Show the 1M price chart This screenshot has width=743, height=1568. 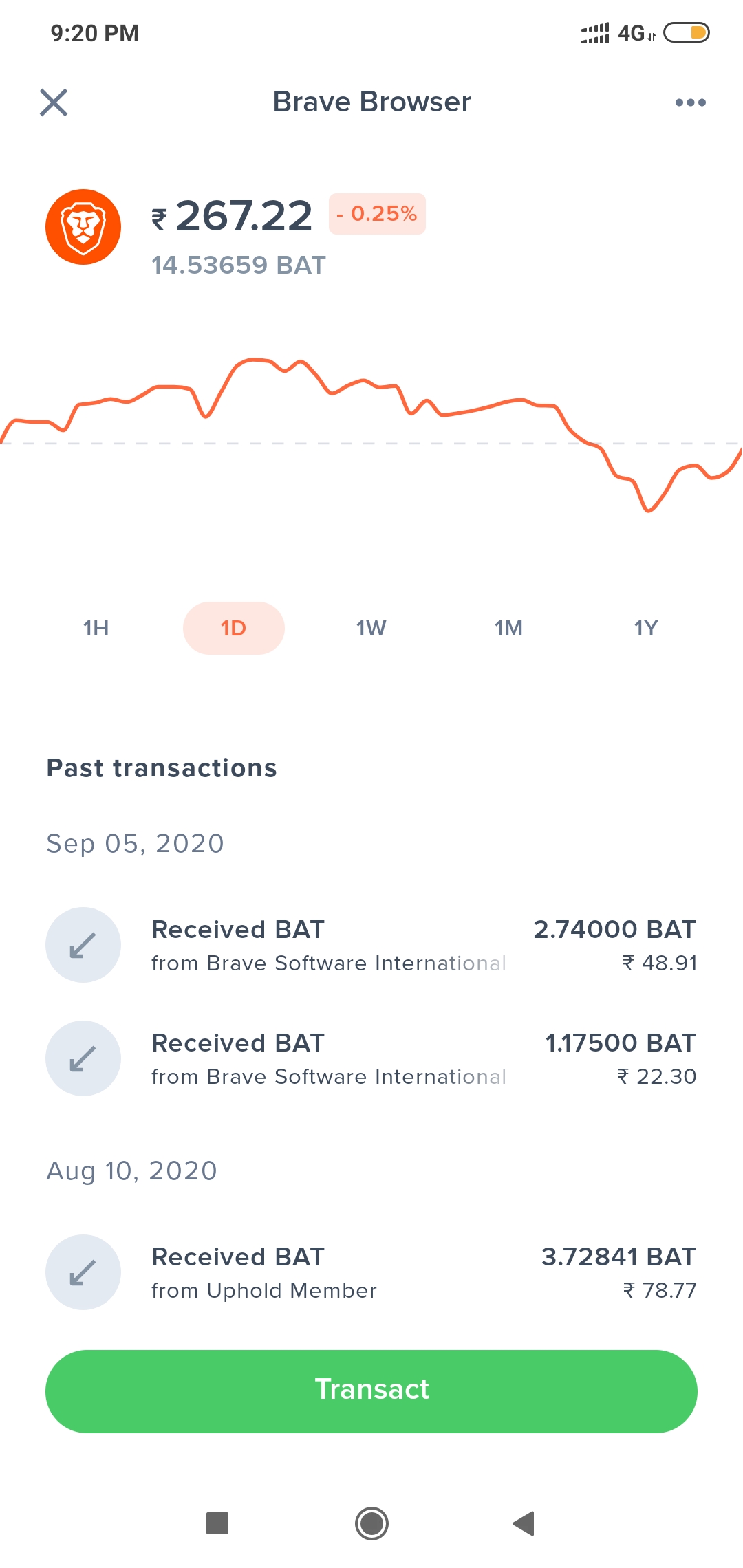(509, 628)
